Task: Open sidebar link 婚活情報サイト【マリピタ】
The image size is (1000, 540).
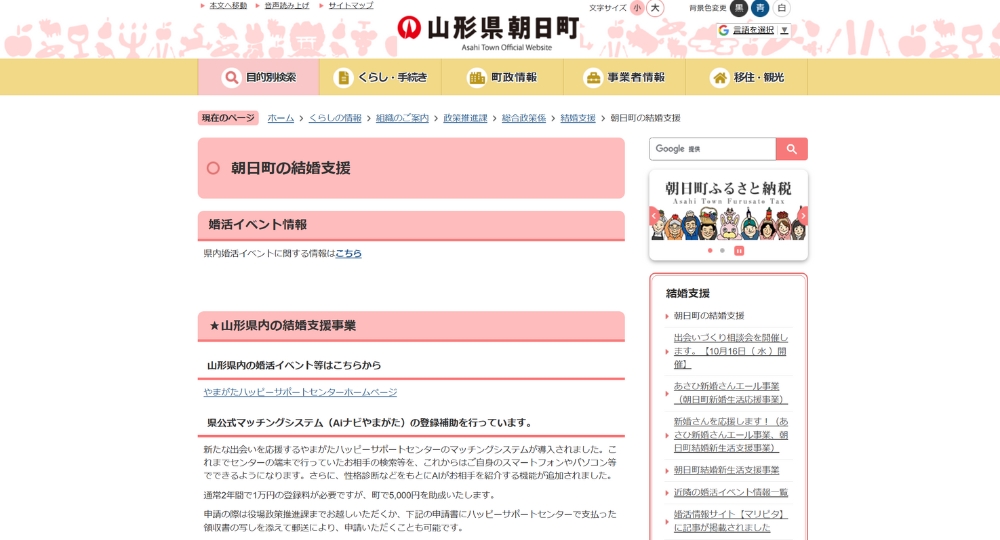Action: [731, 520]
